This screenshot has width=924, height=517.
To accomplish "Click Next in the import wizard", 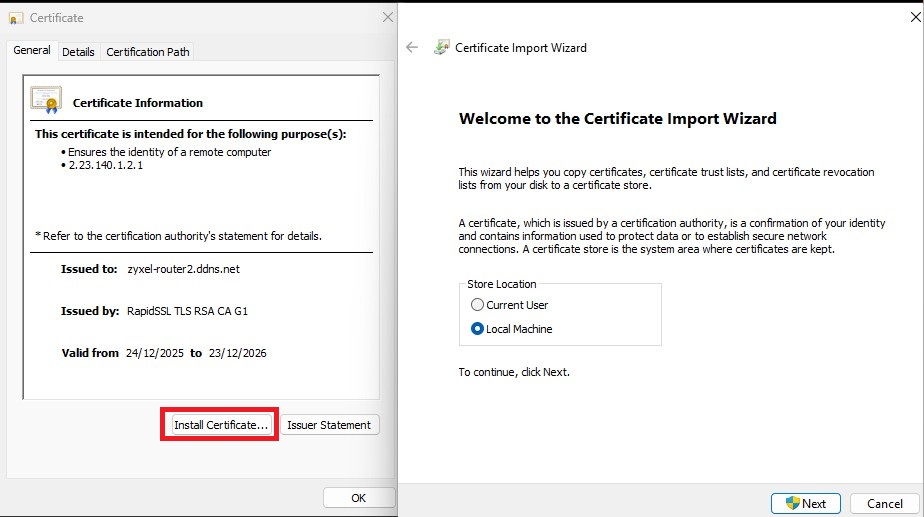I will coord(806,503).
